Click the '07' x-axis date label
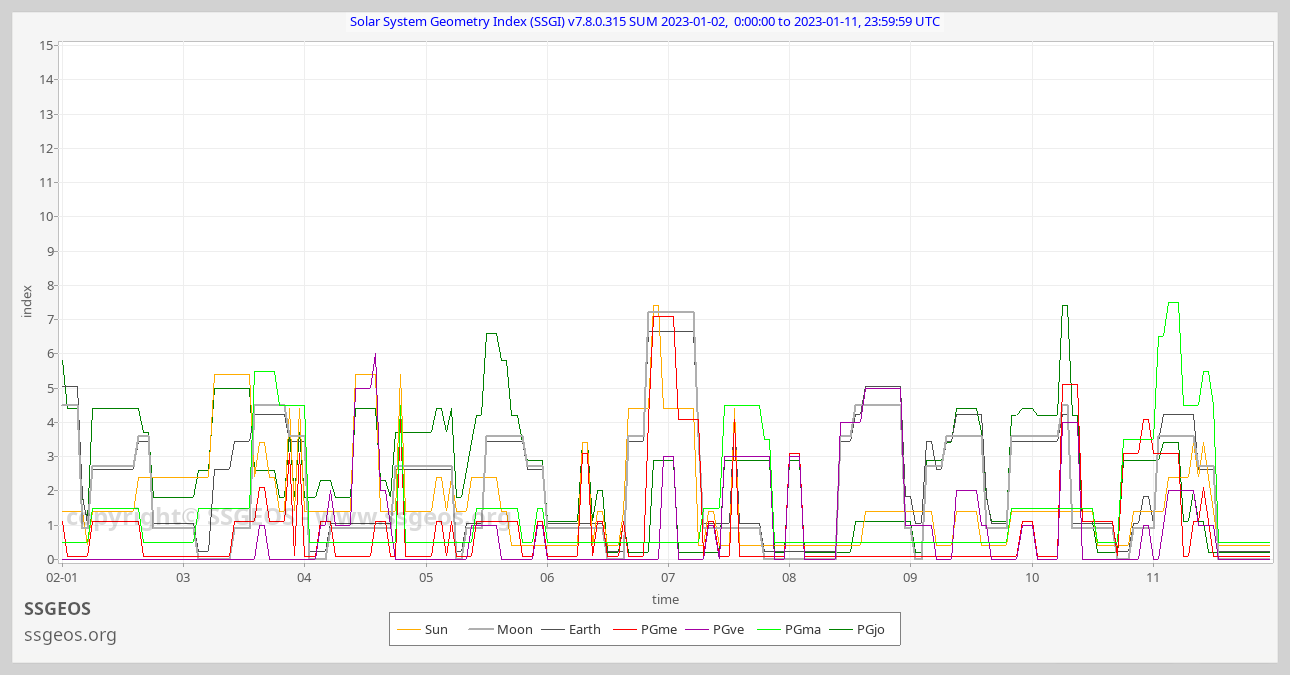 (x=668, y=578)
